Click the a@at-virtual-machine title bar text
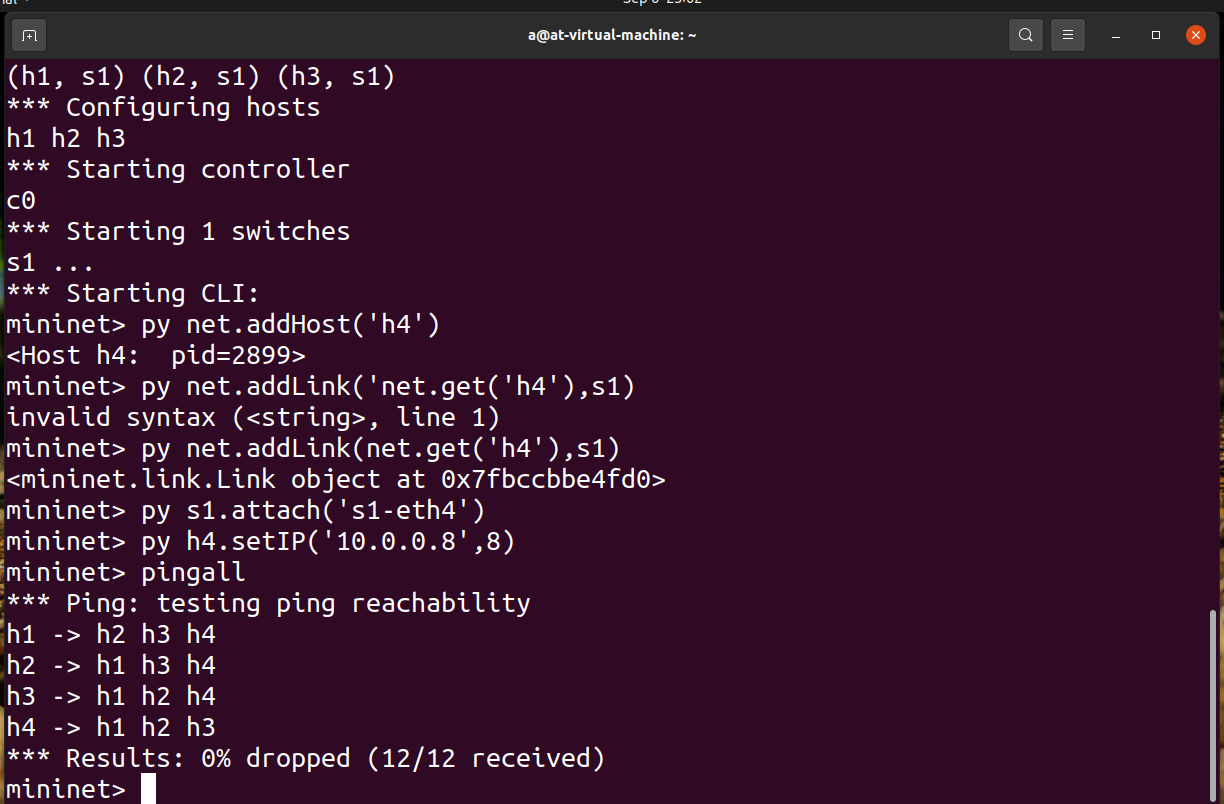 tap(612, 35)
